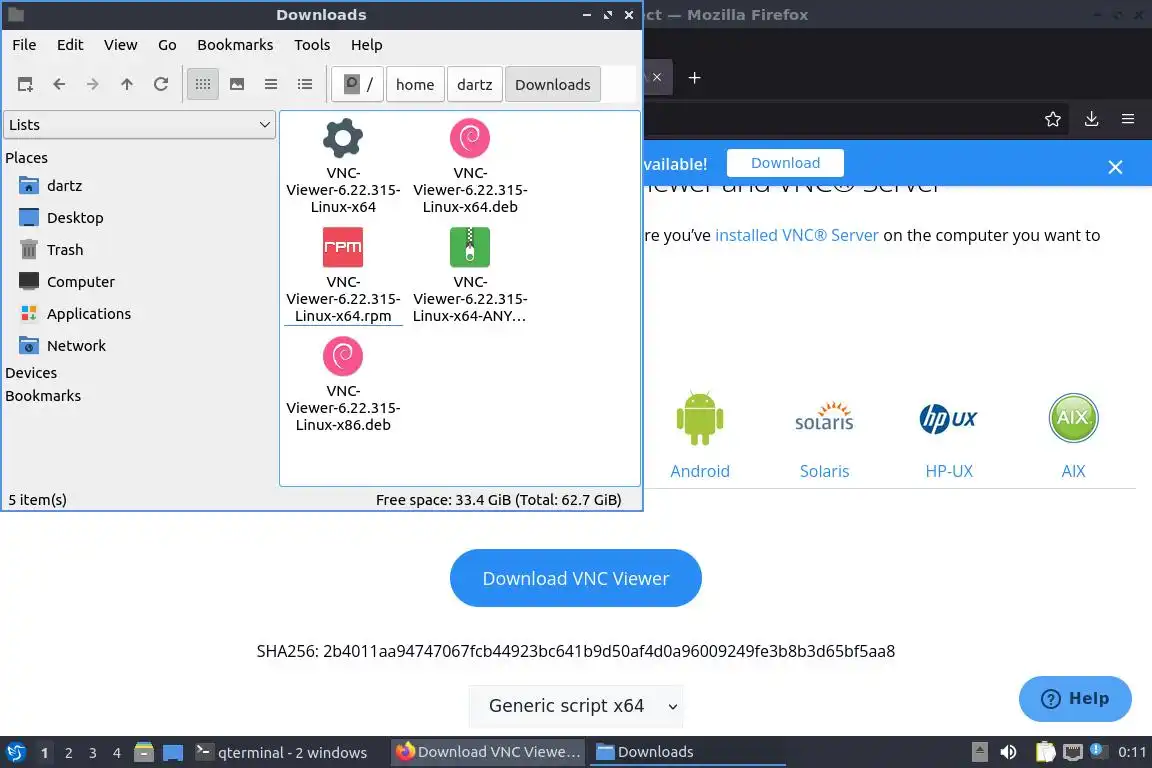Switch to virtual desktop 2
Viewport: 1152px width, 768px height.
pyautogui.click(x=68, y=753)
